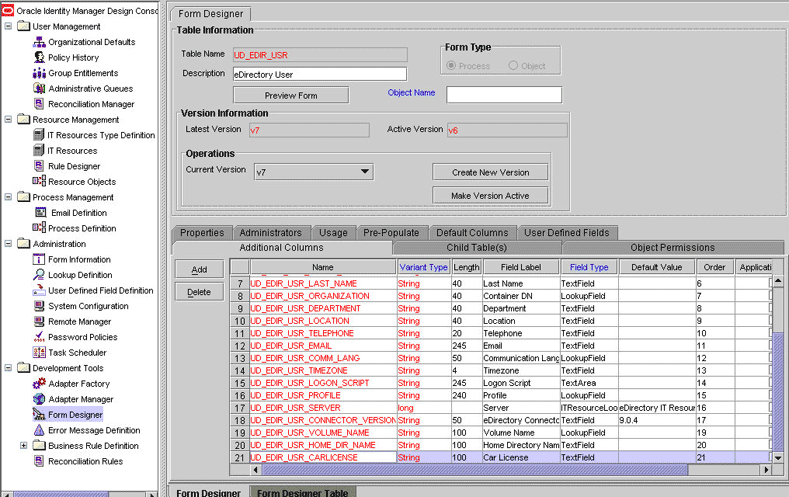Select the Process form type radio
Image resolution: width=789 pixels, height=497 pixels.
coord(451,65)
